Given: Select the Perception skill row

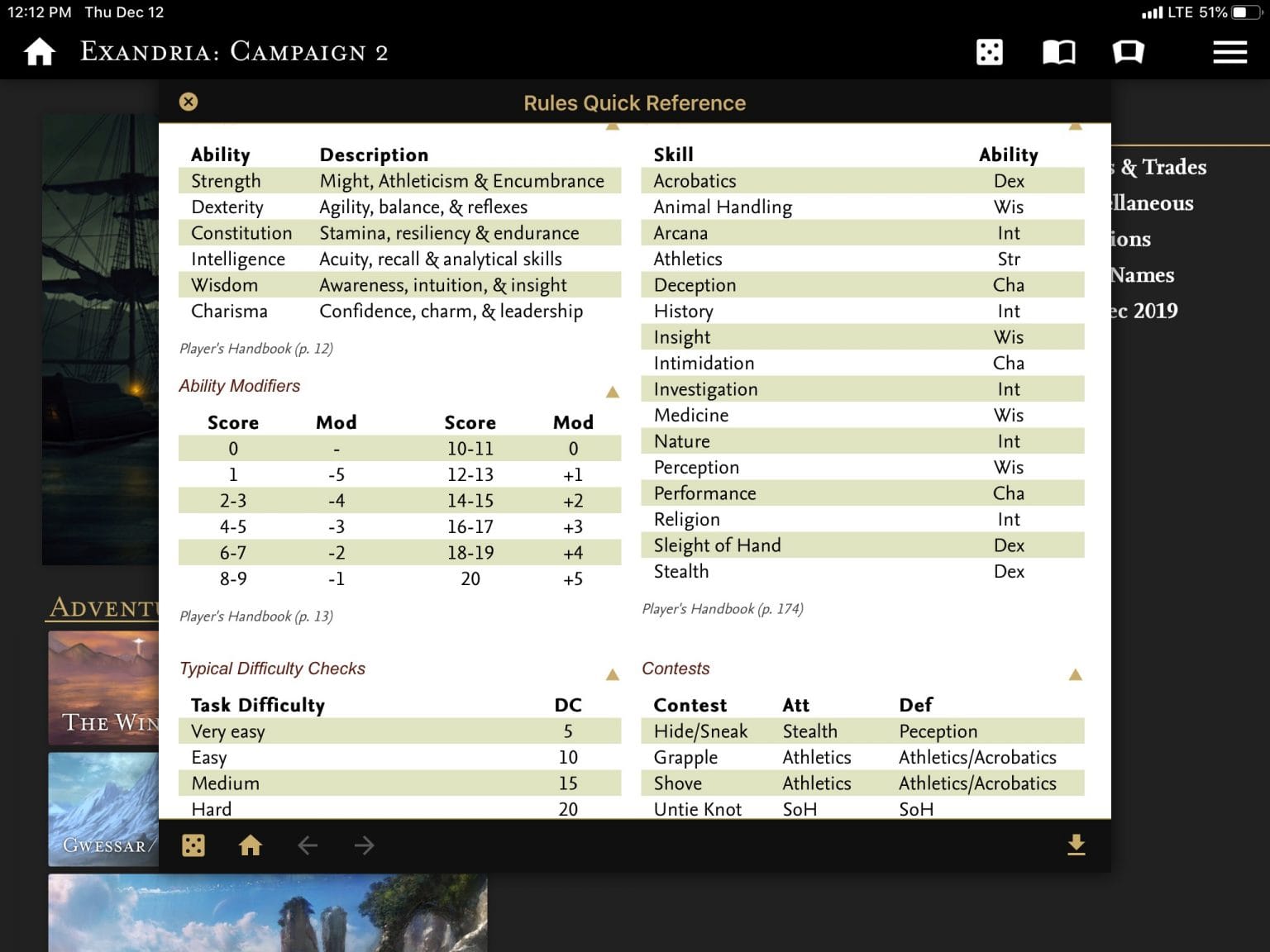Looking at the screenshot, I should [862, 467].
